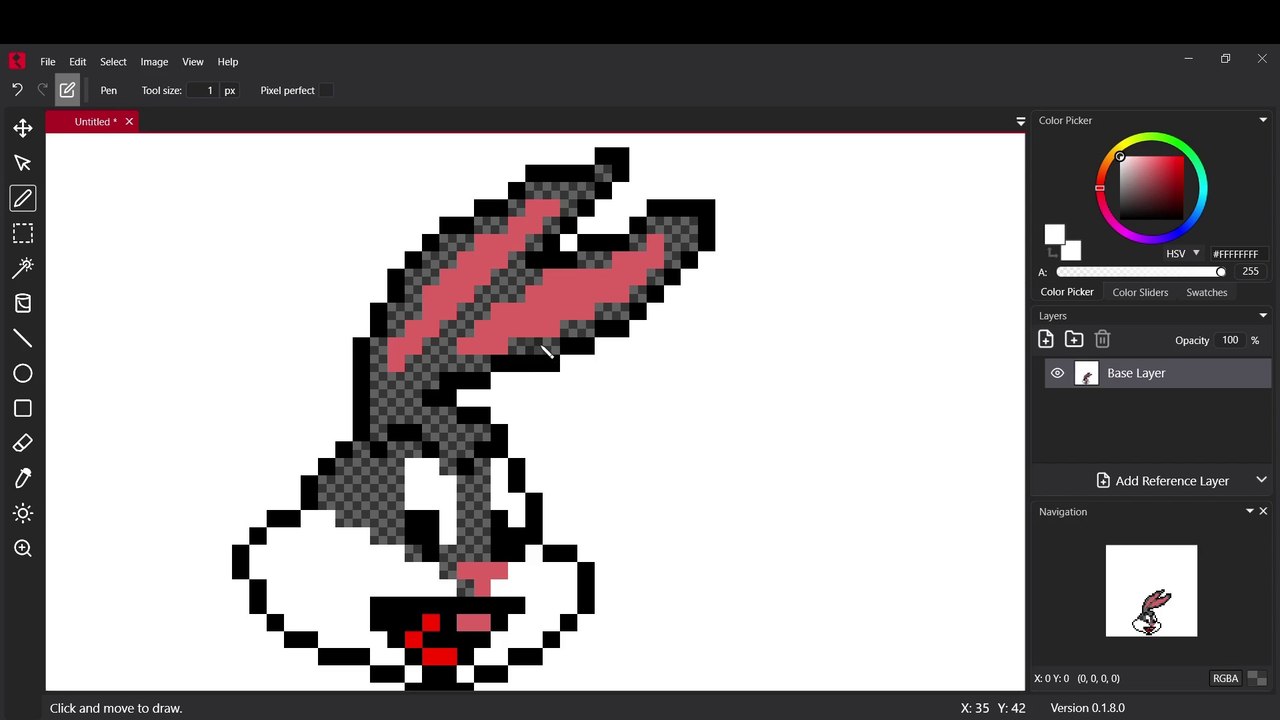Screen dimensions: 1280x720
Task: Click the Undo arrow
Action: point(17,90)
